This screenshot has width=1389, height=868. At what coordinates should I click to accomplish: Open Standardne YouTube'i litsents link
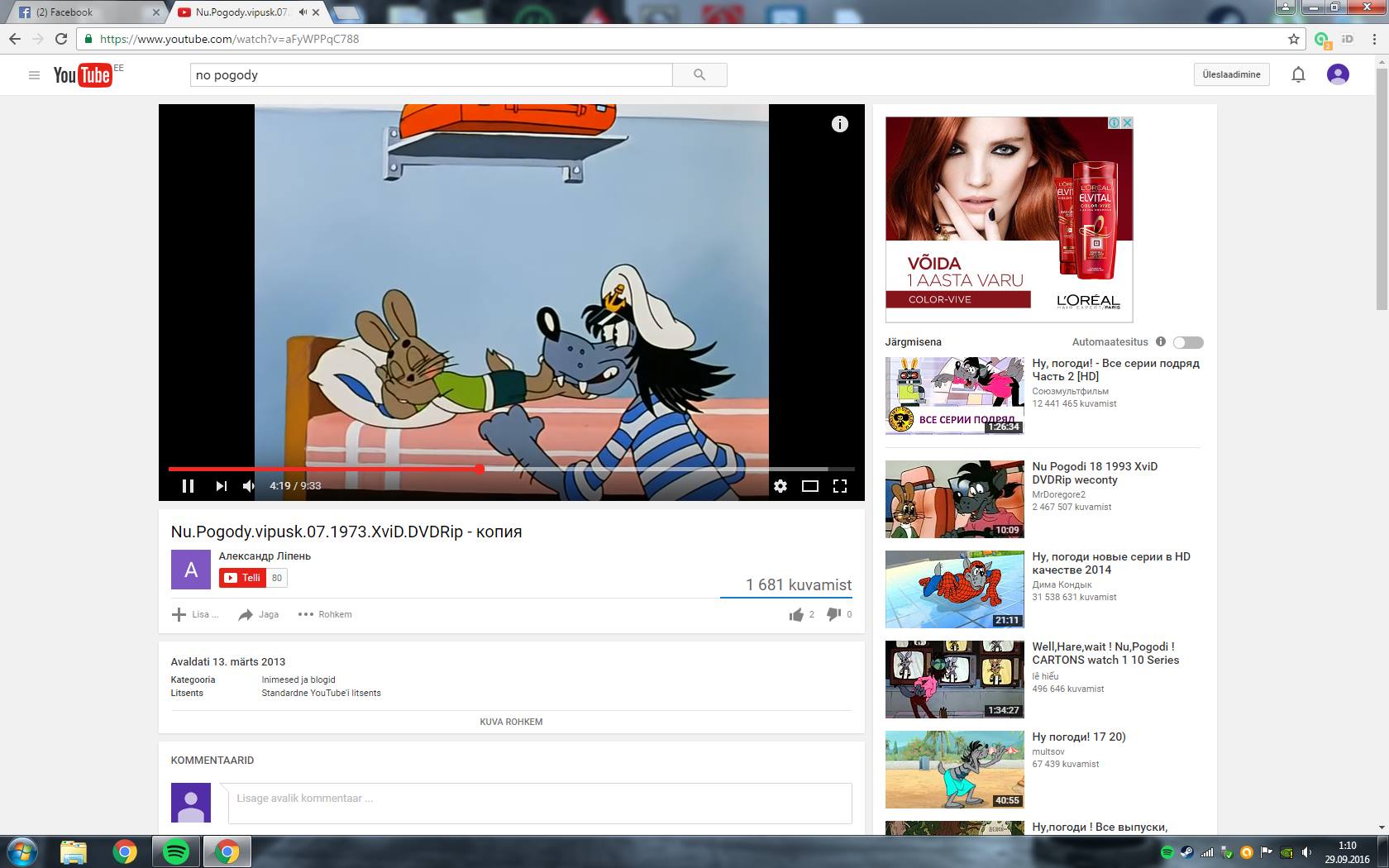[x=321, y=693]
